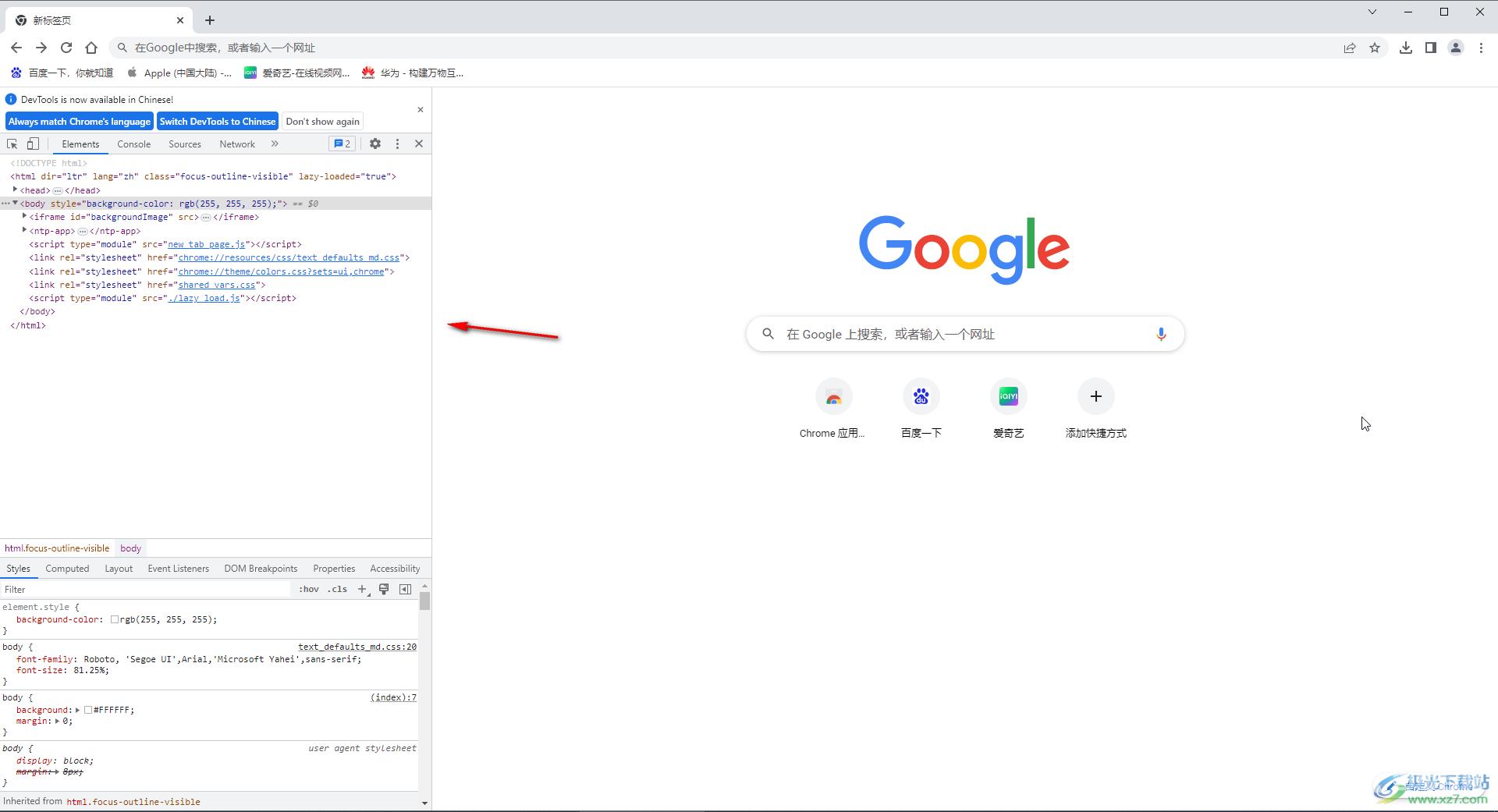This screenshot has width=1498, height=812.
Task: Open the Event Listeners tab
Action: 179,569
